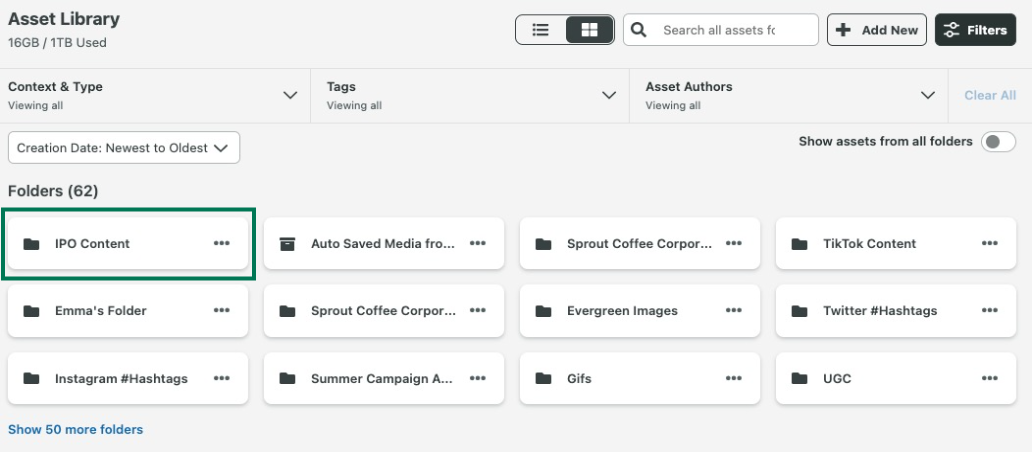Click Show 50 more folders link
The image size is (1032, 452).
pos(76,430)
